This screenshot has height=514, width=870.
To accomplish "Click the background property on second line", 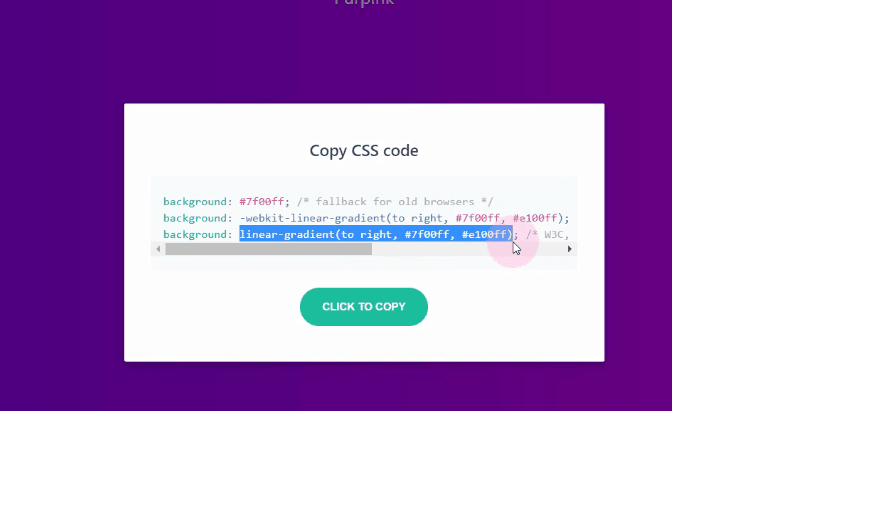I will tap(195, 218).
